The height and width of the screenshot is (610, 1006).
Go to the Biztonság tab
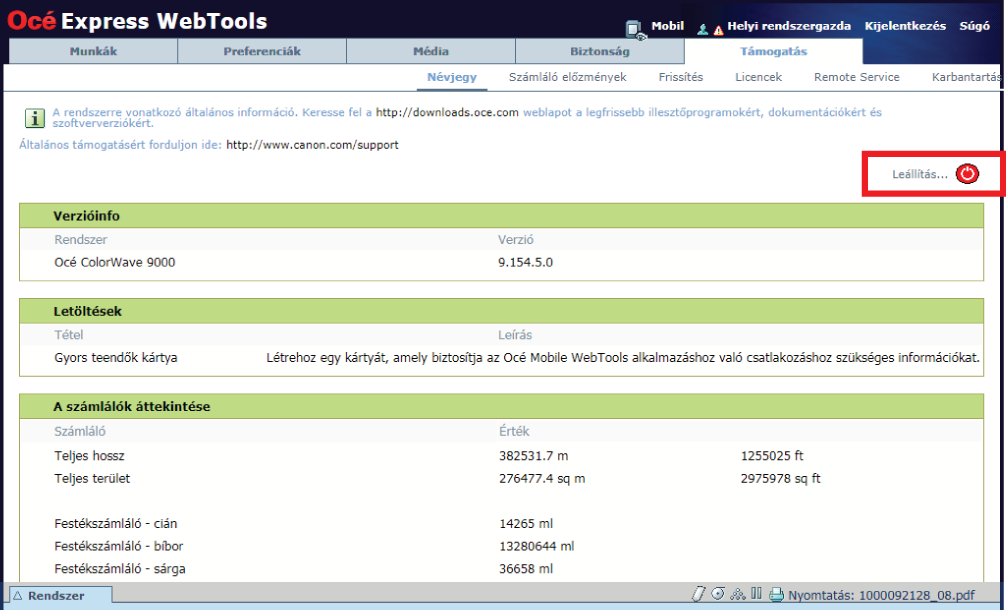tap(600, 51)
